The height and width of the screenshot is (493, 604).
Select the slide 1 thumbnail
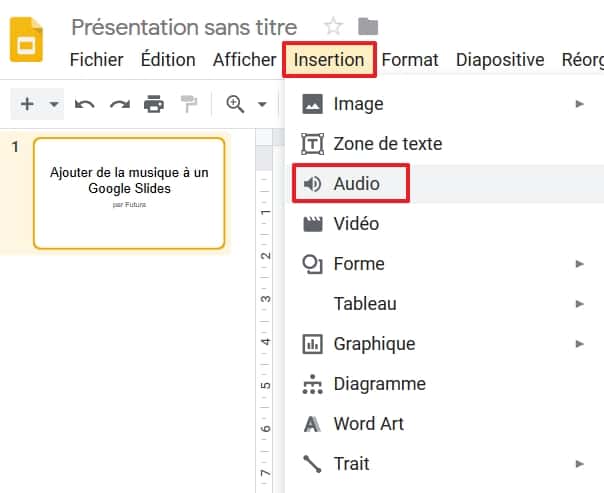(x=129, y=193)
